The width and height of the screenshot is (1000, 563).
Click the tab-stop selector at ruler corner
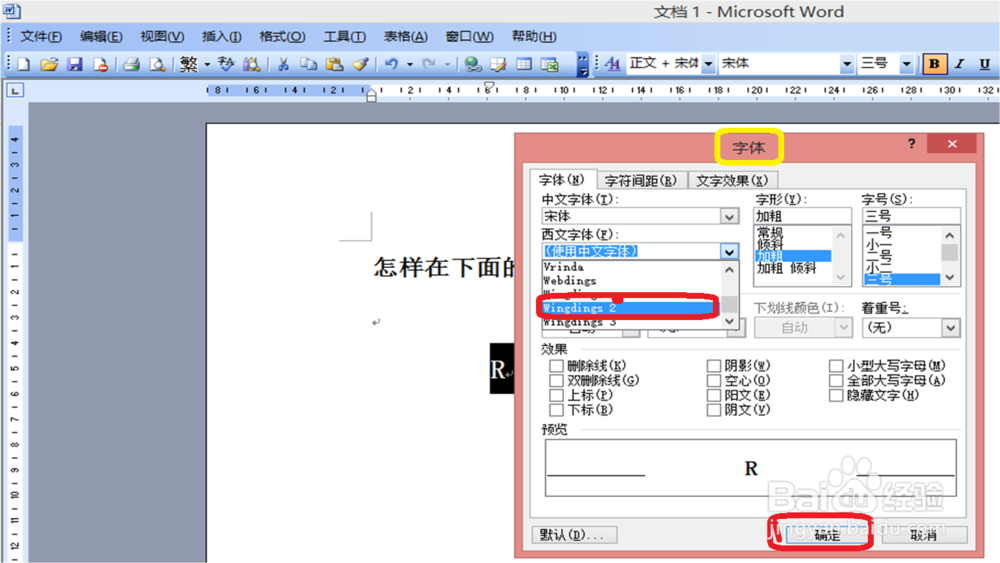[x=15, y=91]
